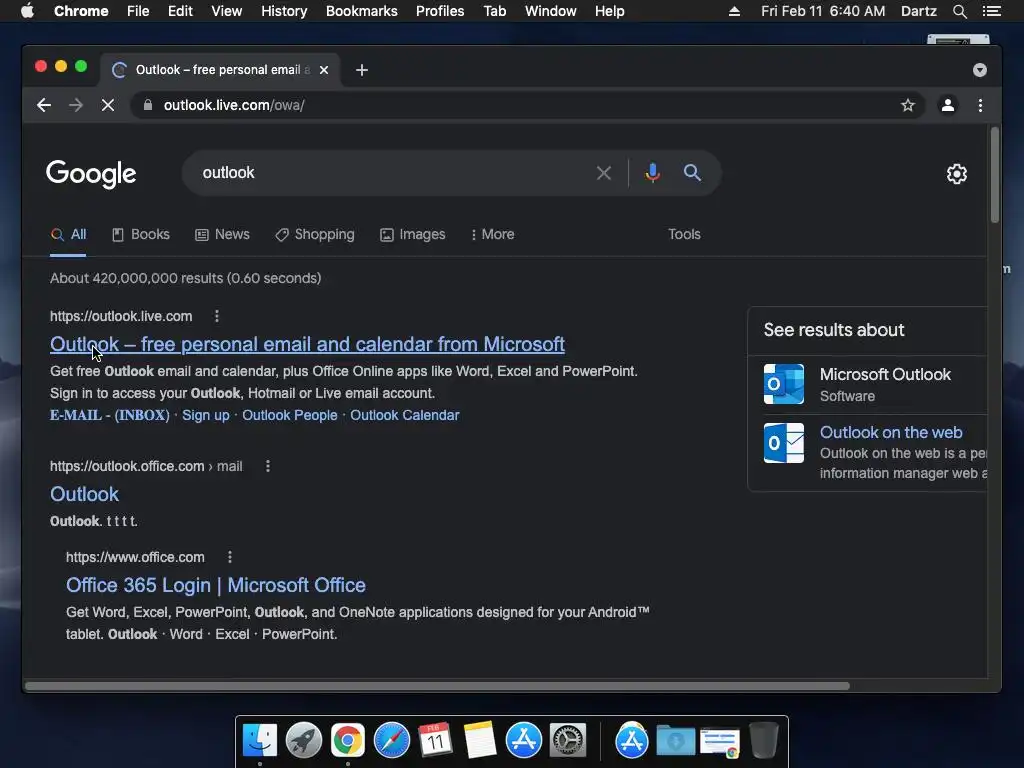Screen dimensions: 1024x768
Task: Clear the Google search box text
Action: pos(604,173)
